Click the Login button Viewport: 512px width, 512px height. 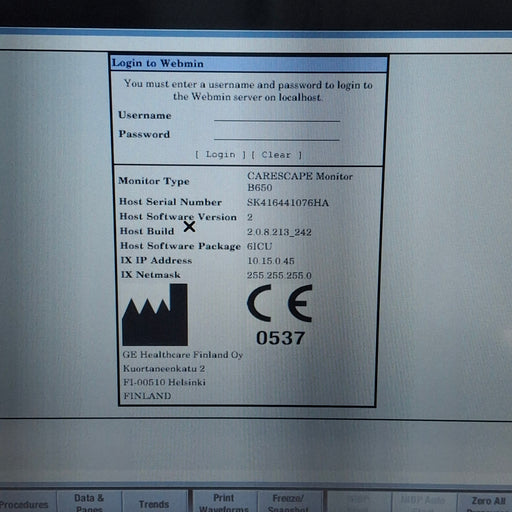pyautogui.click(x=220, y=154)
